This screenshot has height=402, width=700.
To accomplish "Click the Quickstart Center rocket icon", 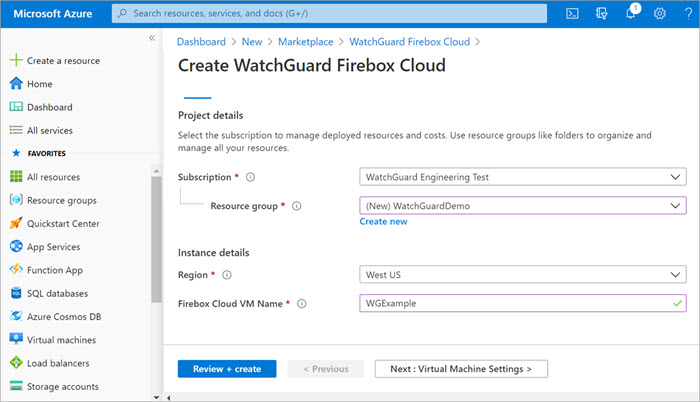I will pyautogui.click(x=16, y=223).
